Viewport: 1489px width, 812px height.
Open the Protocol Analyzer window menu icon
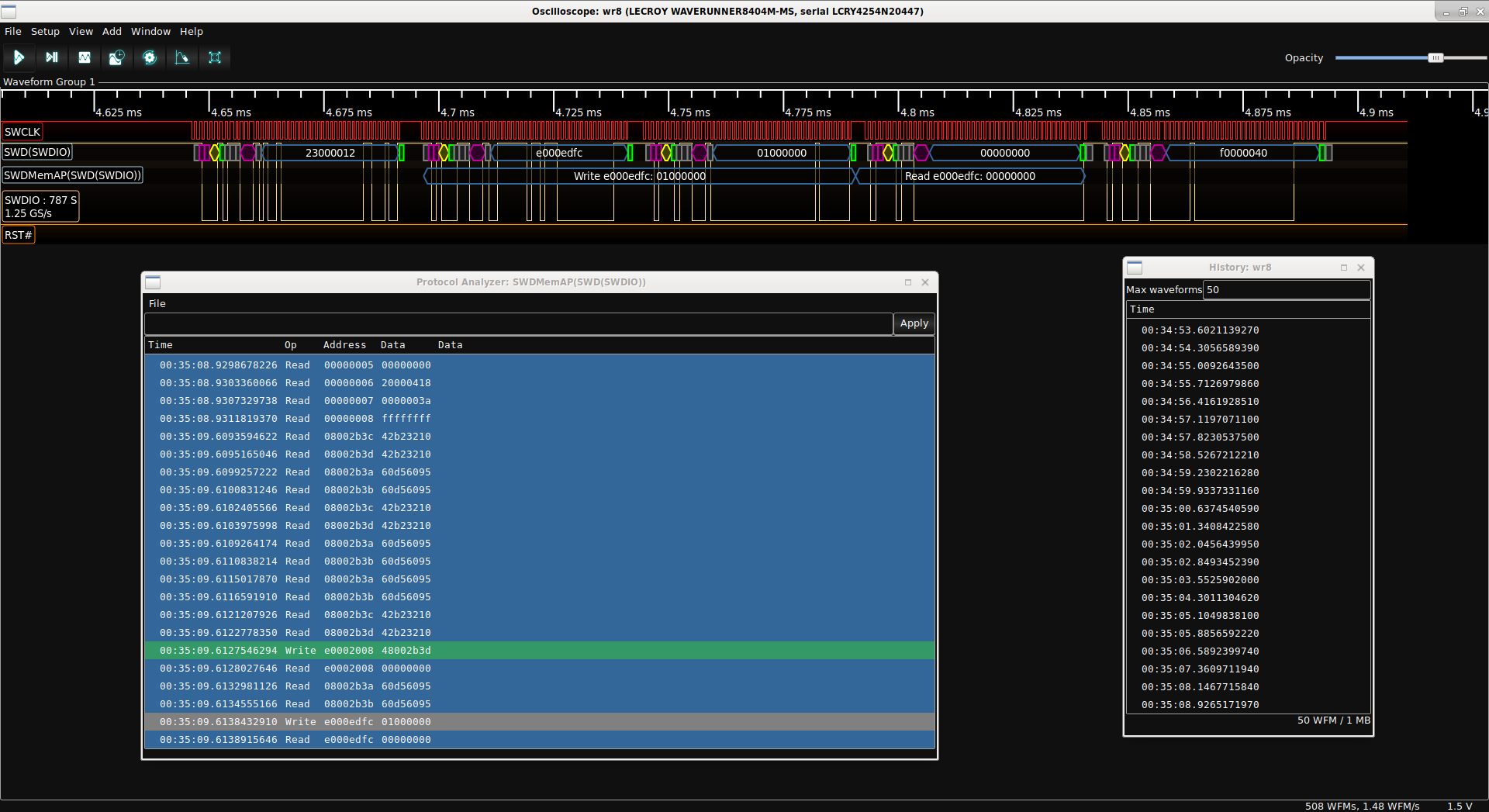[153, 282]
